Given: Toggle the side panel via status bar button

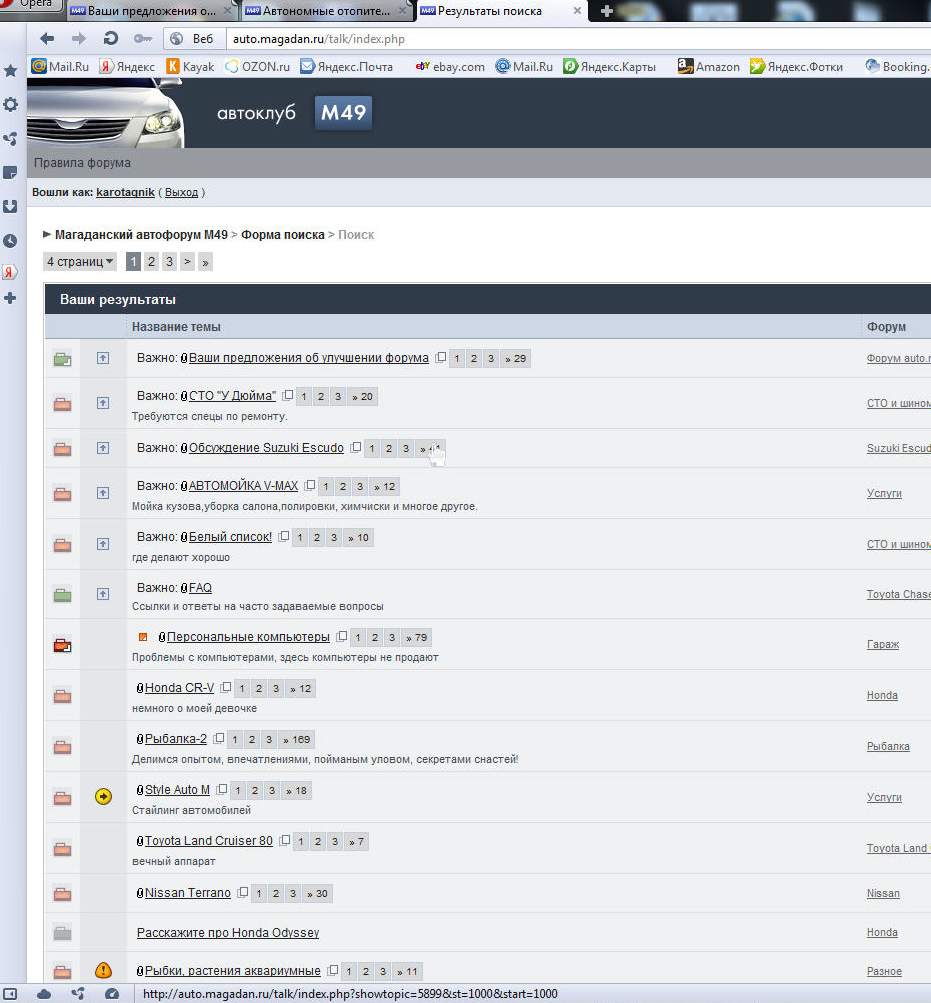Looking at the screenshot, I should click(x=10, y=994).
